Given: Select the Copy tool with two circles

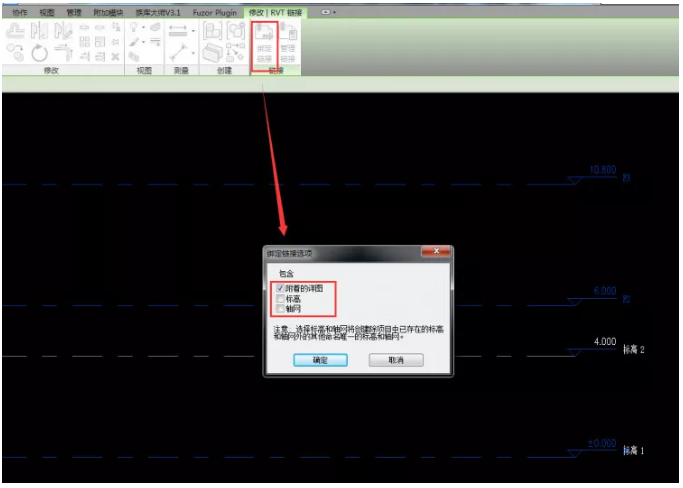Looking at the screenshot, I should click(x=16, y=52).
